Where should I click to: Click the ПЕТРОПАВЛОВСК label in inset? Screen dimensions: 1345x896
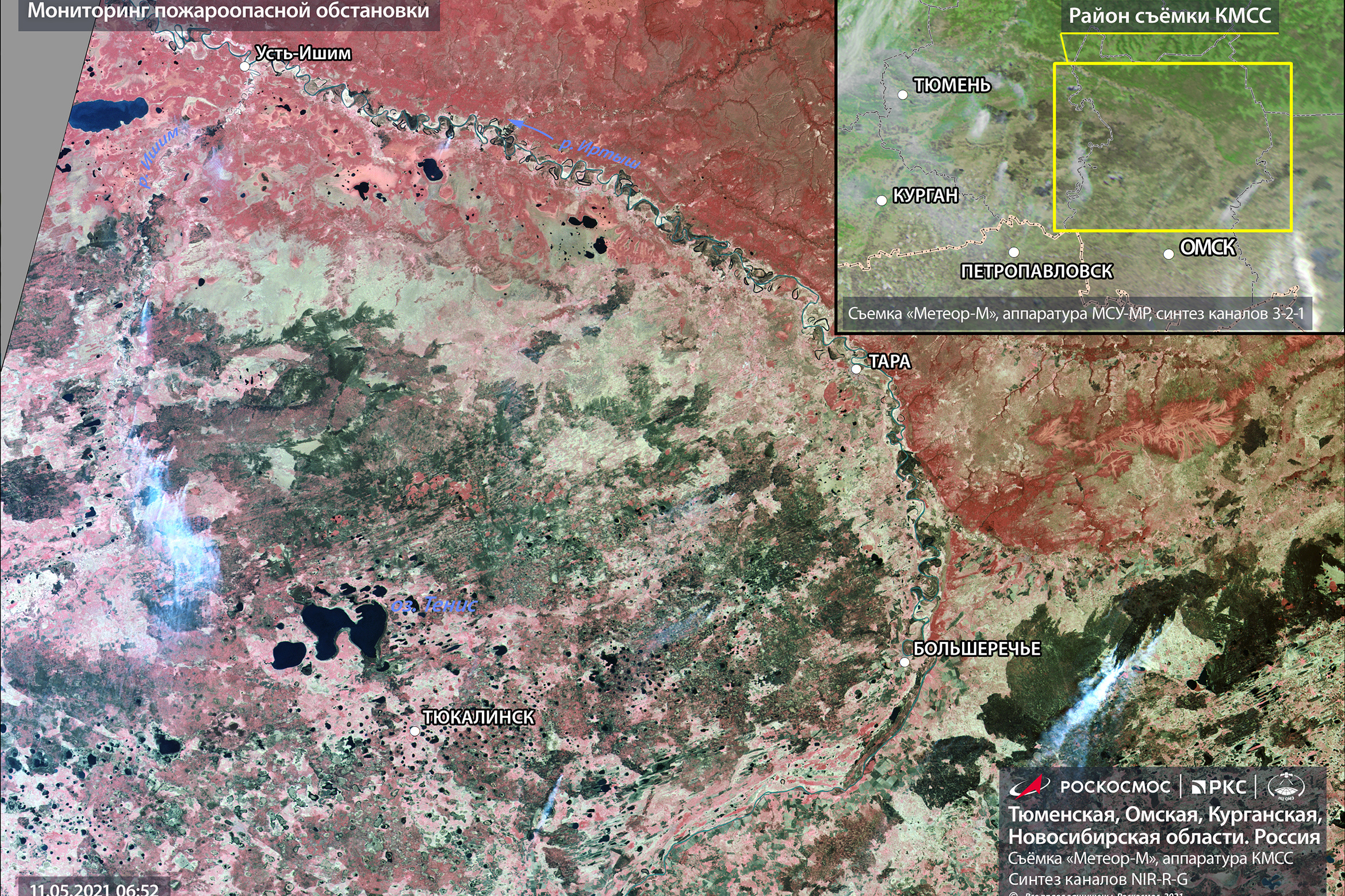coord(1037,271)
